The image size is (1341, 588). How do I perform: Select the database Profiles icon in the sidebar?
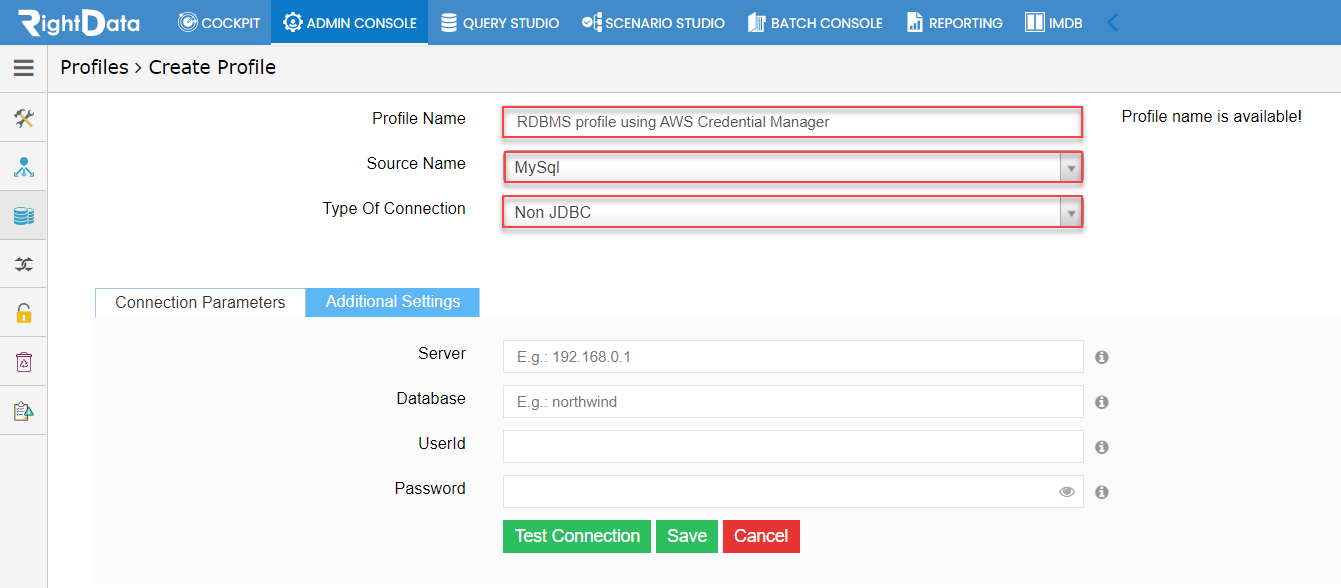tap(23, 214)
